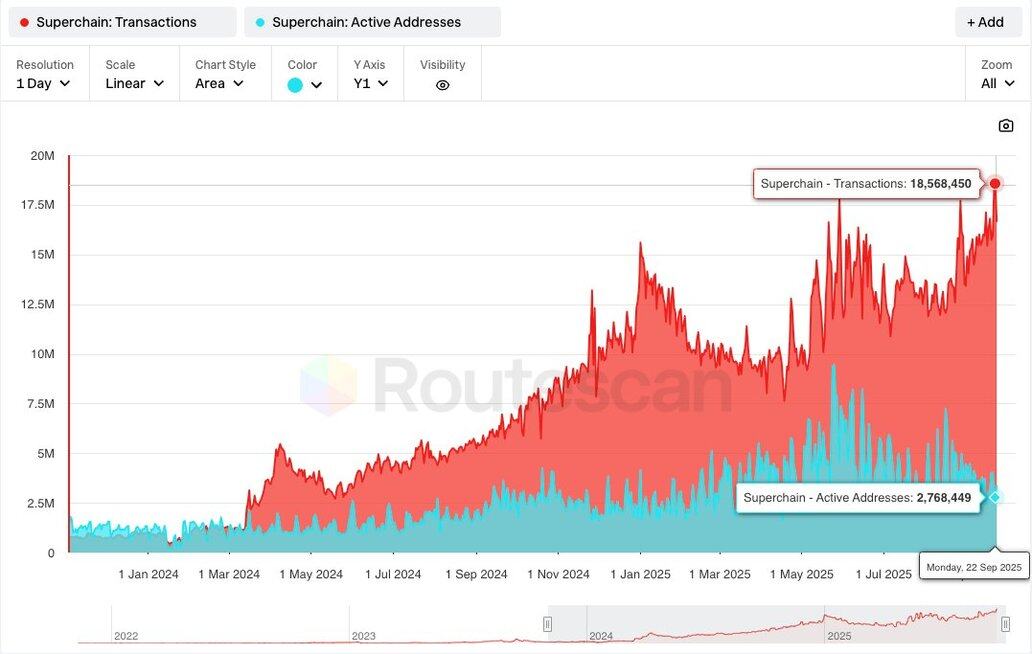This screenshot has width=1032, height=654.
Task: Click the 1 May 2024 axis label
Action: tap(311, 574)
